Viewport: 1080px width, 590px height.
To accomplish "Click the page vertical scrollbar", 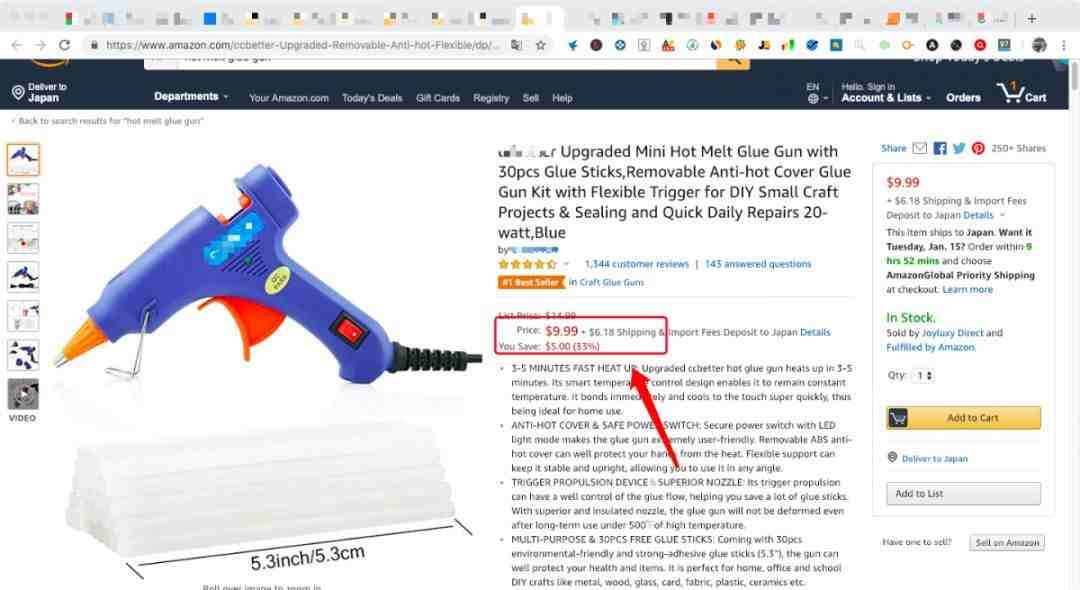I will 1074,324.
